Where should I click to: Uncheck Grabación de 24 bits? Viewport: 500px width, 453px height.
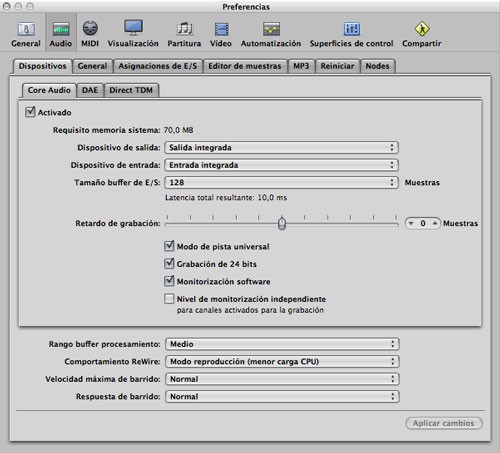[169, 263]
